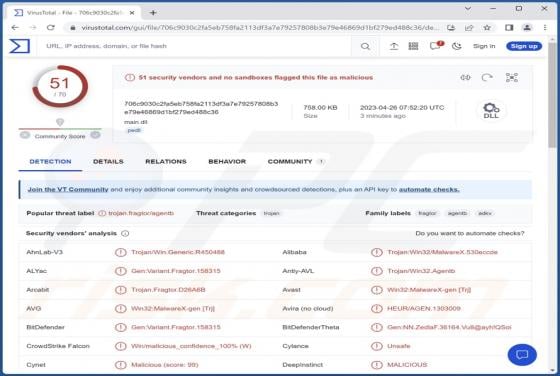Click the community score downvote icon
Viewport: 560px width, 376px height.
(x=25, y=135)
